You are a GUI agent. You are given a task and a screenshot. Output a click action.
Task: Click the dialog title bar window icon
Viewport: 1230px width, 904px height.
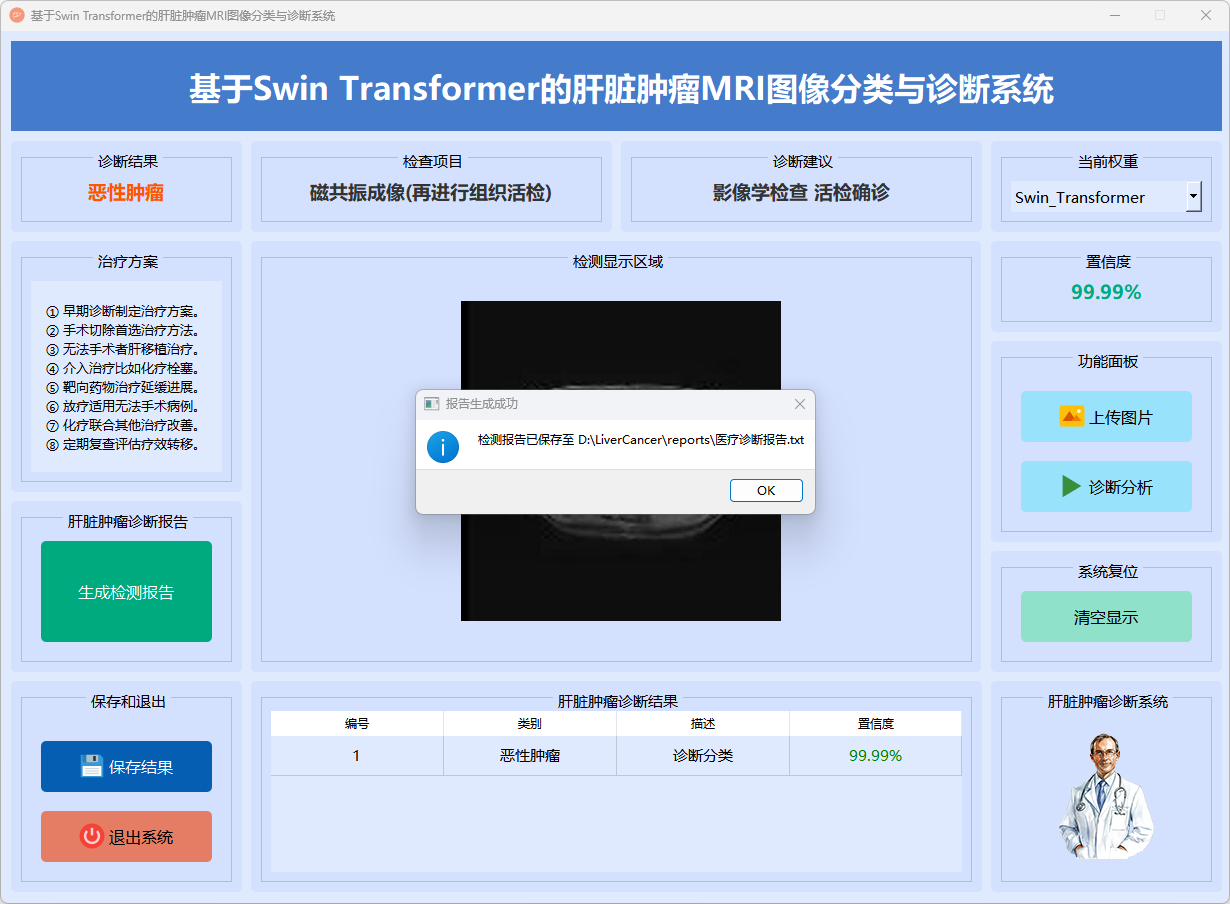pos(432,404)
